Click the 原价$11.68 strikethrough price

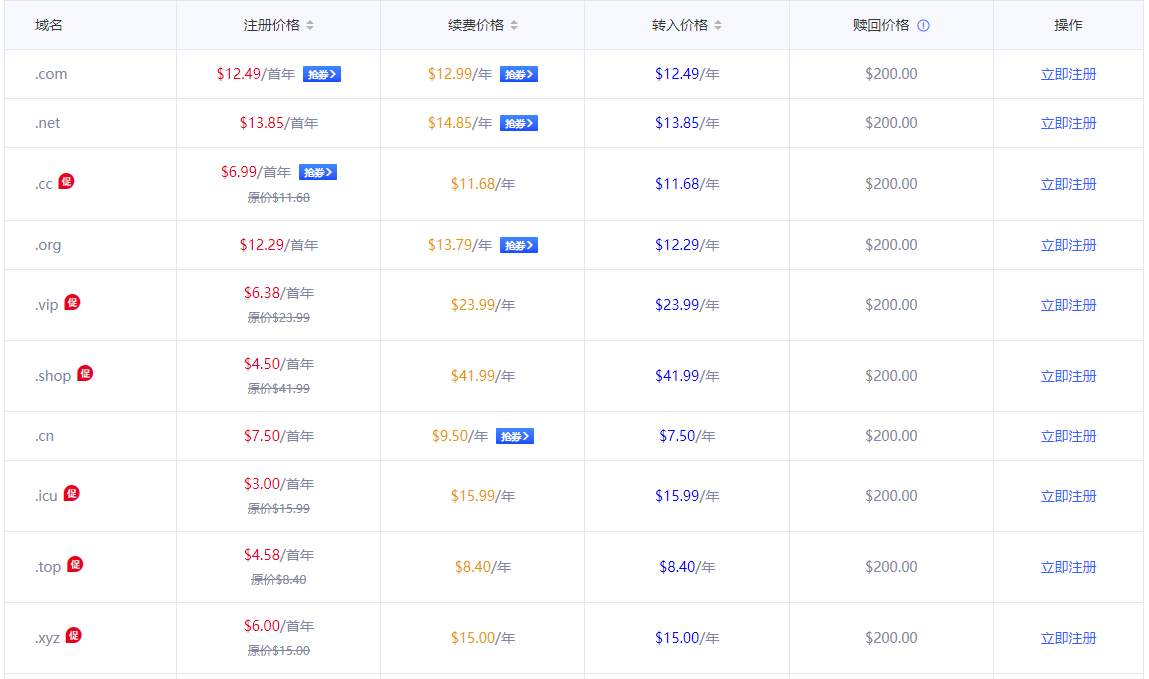[x=278, y=198]
